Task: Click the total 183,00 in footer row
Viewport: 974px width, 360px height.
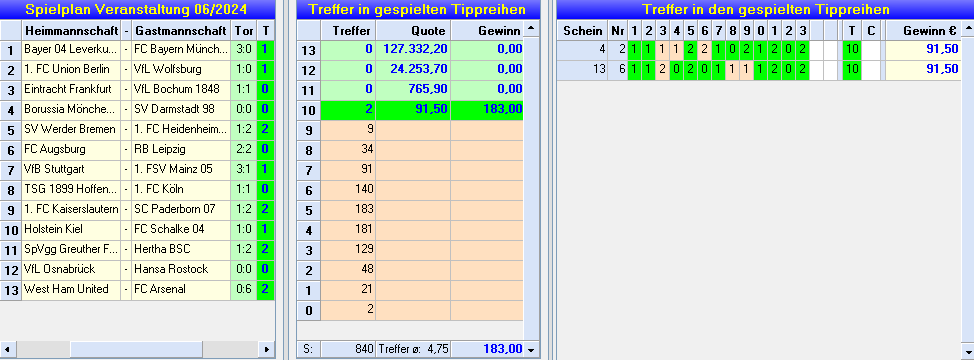Action: (x=487, y=349)
